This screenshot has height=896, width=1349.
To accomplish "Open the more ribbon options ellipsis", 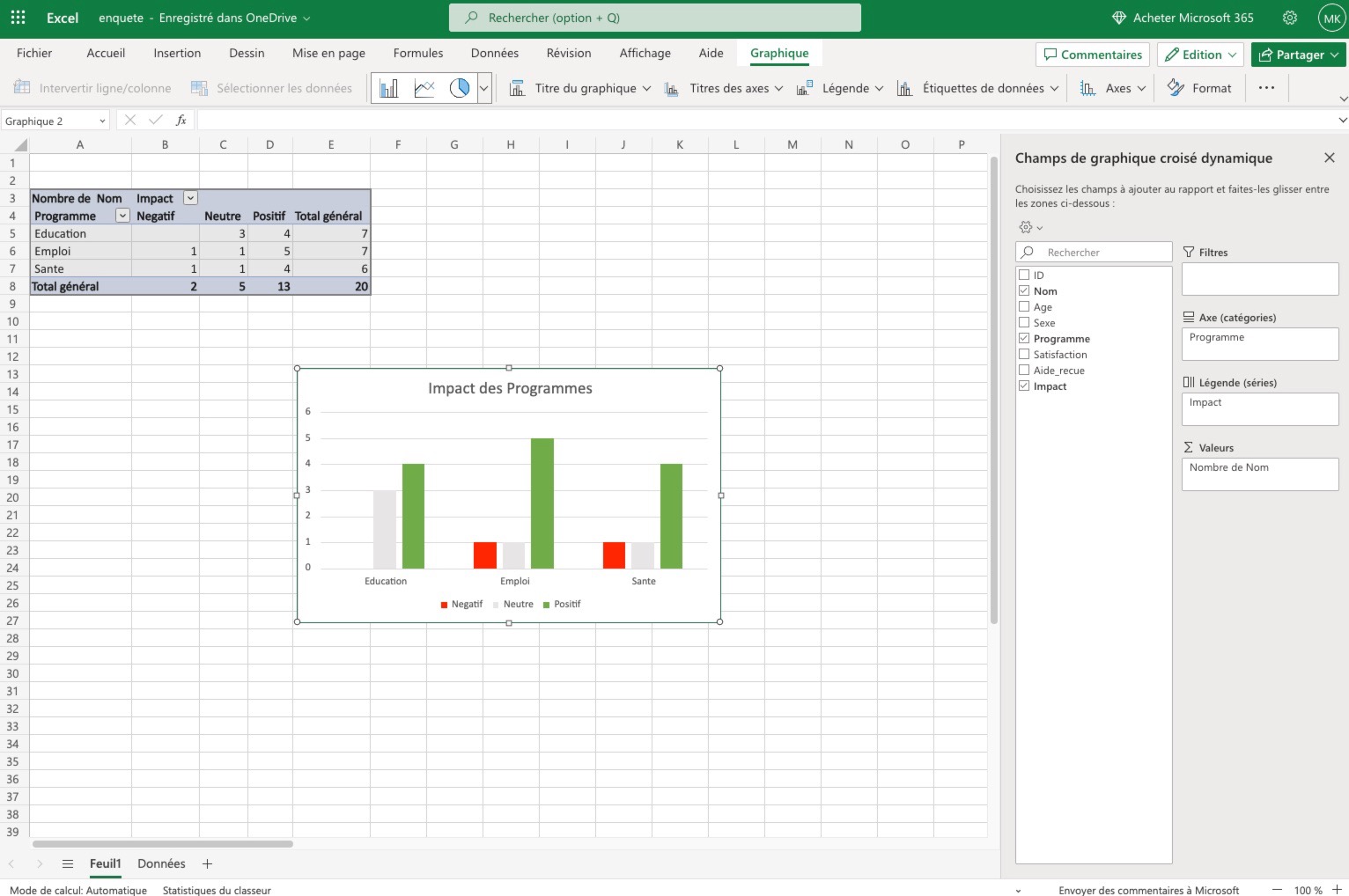I will [x=1266, y=88].
